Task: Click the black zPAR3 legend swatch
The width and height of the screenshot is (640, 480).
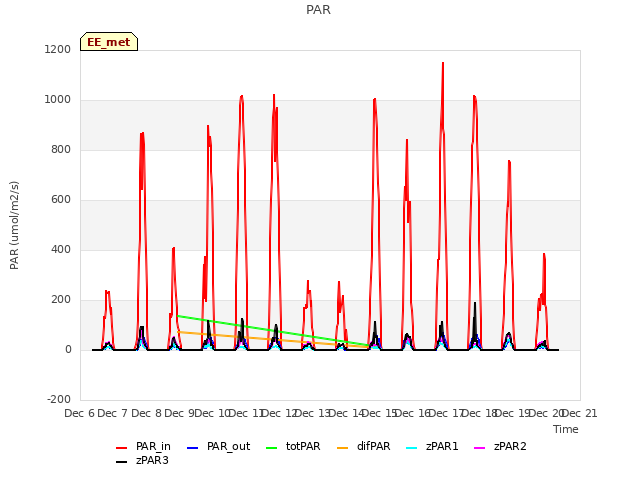Action: pyautogui.click(x=122, y=462)
